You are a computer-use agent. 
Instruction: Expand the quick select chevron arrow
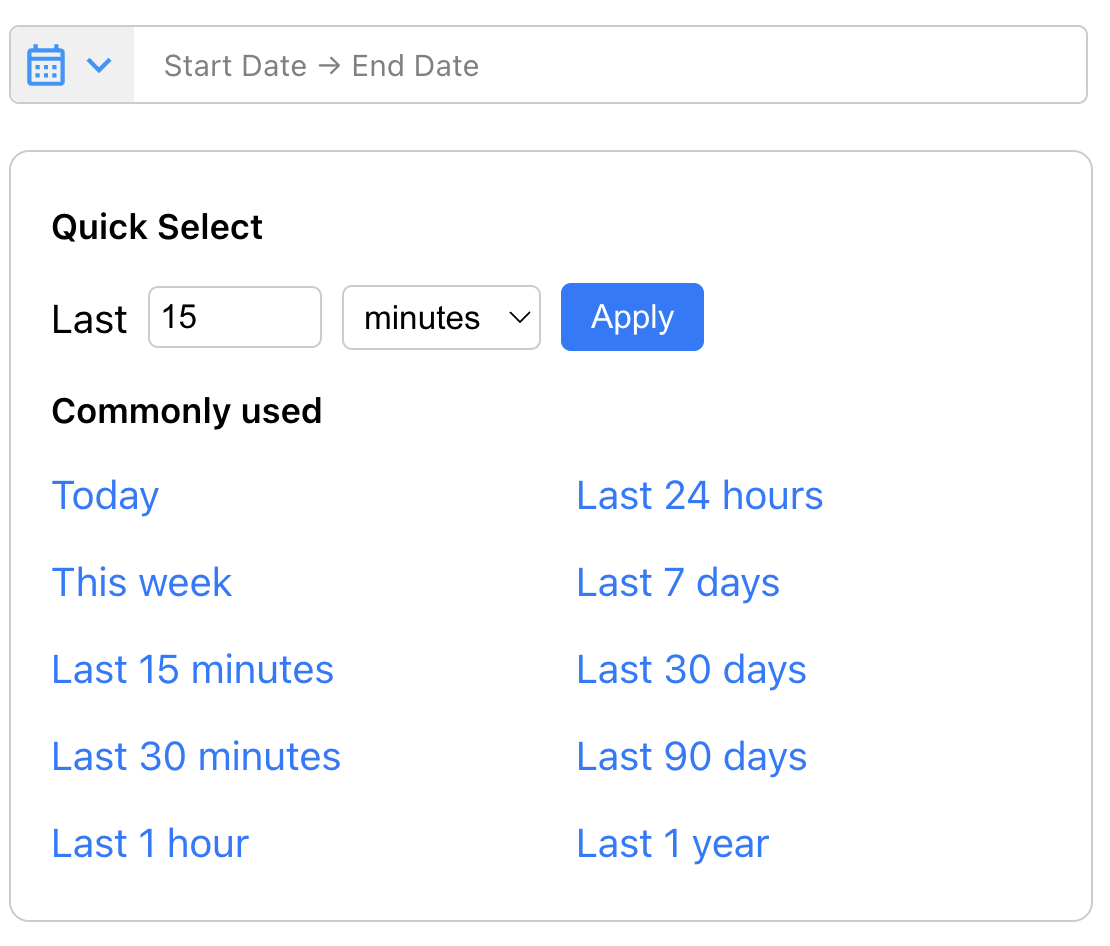pyautogui.click(x=99, y=66)
